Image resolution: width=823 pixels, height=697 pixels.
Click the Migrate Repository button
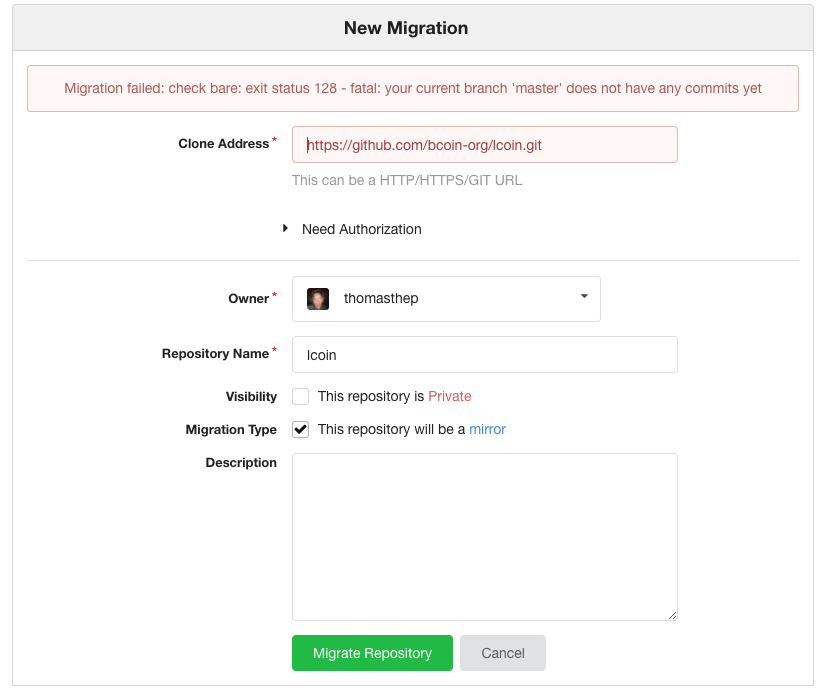tap(372, 653)
